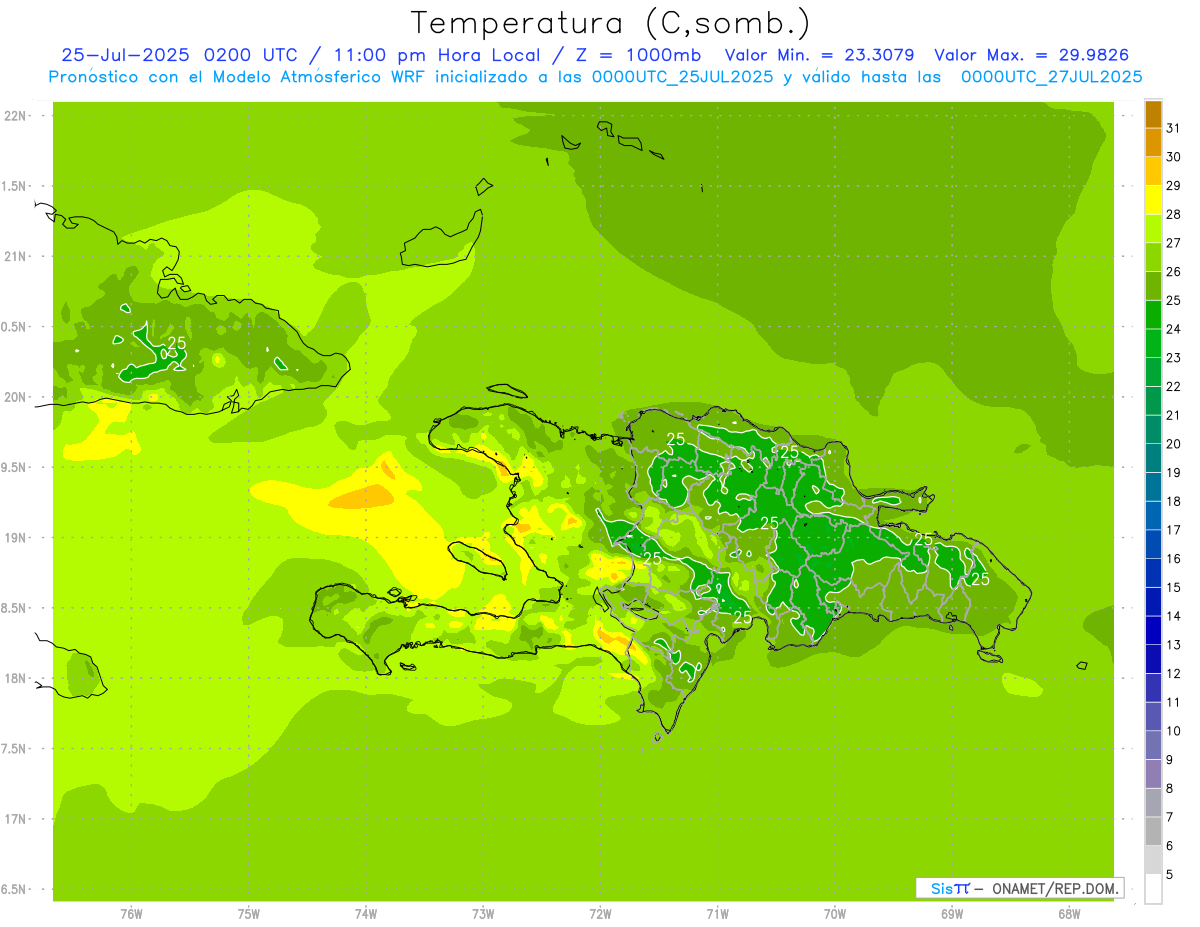
Task: Click the yellow swatch between 28 and 29
Action: pos(1153,200)
